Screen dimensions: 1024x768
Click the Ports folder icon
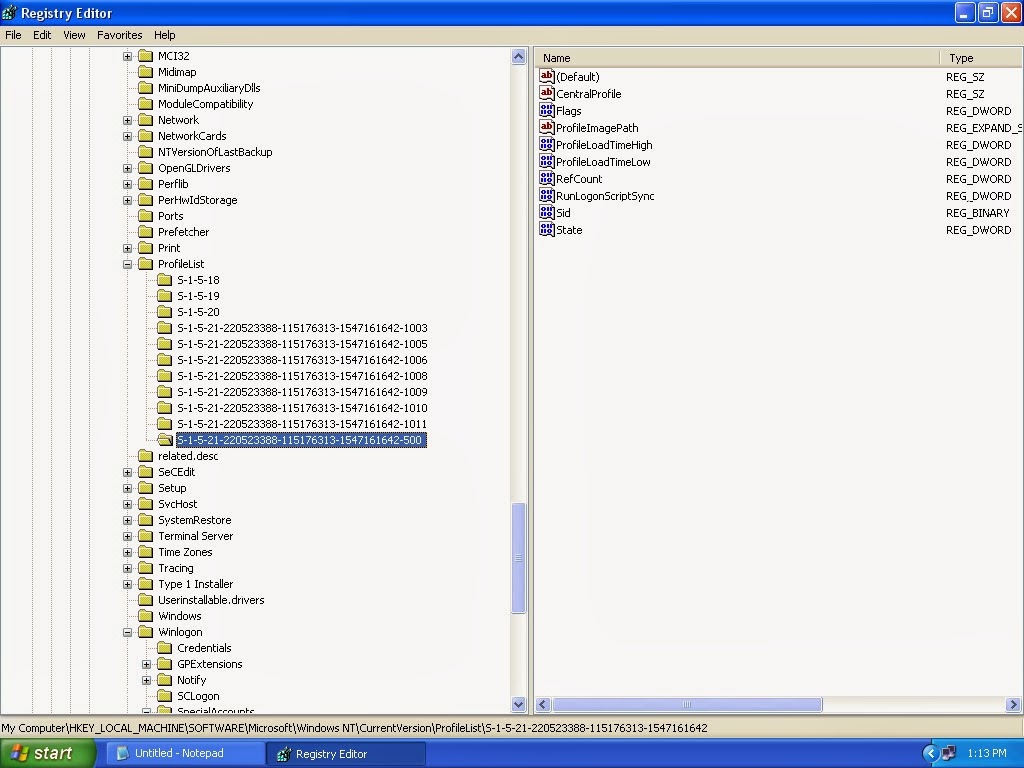146,216
